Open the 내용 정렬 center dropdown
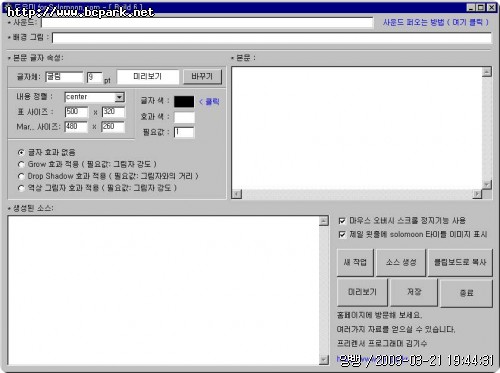500x373 pixels. 119,97
